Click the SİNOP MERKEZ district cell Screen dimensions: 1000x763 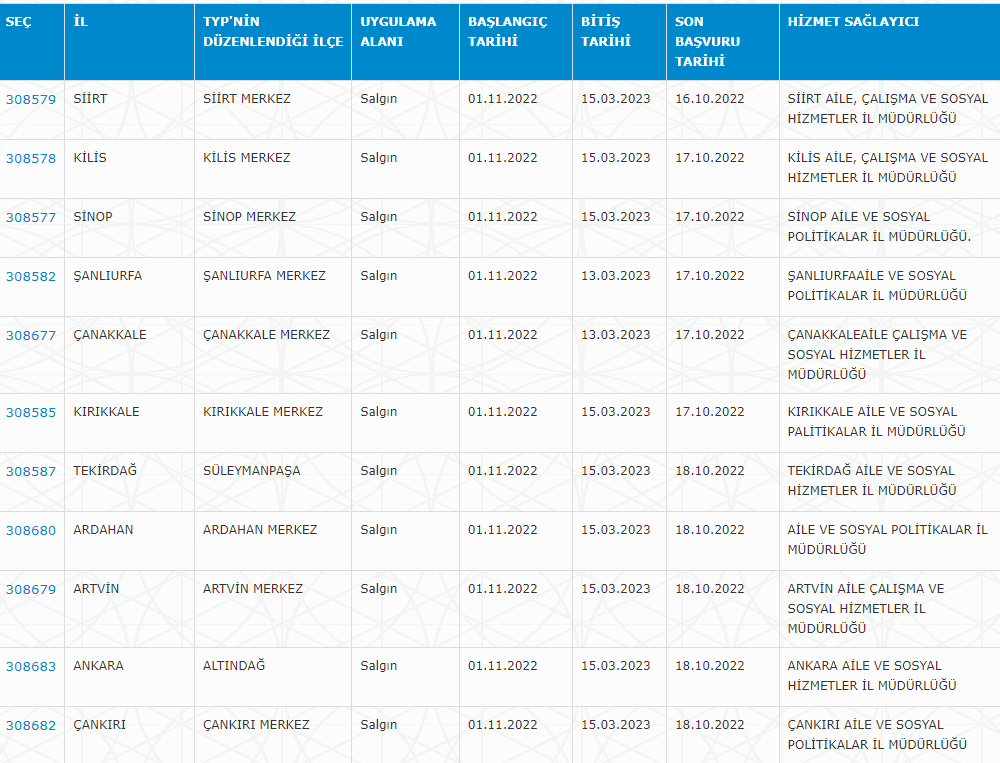coord(273,228)
